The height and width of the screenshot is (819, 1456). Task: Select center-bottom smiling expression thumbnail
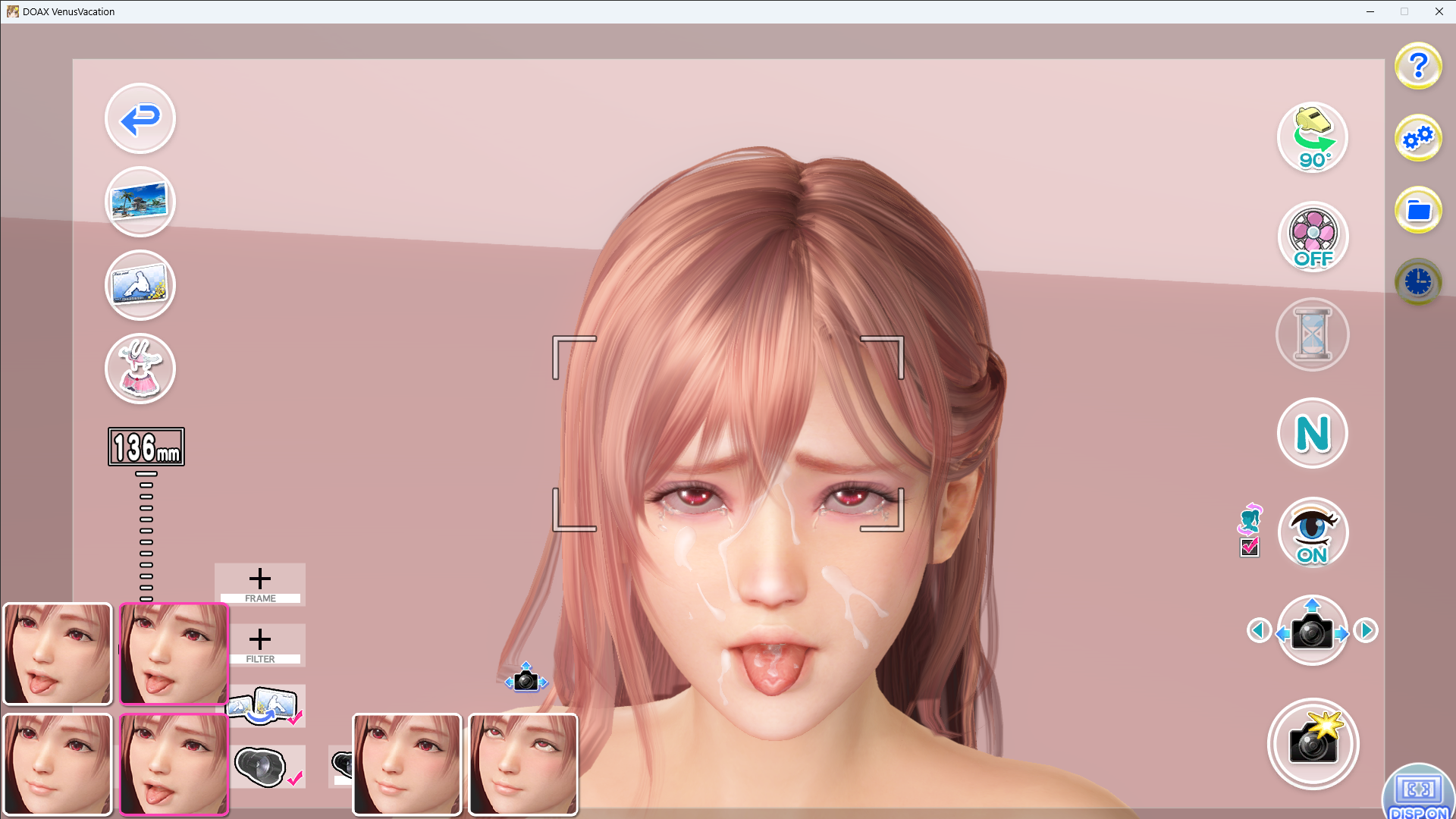[x=407, y=764]
